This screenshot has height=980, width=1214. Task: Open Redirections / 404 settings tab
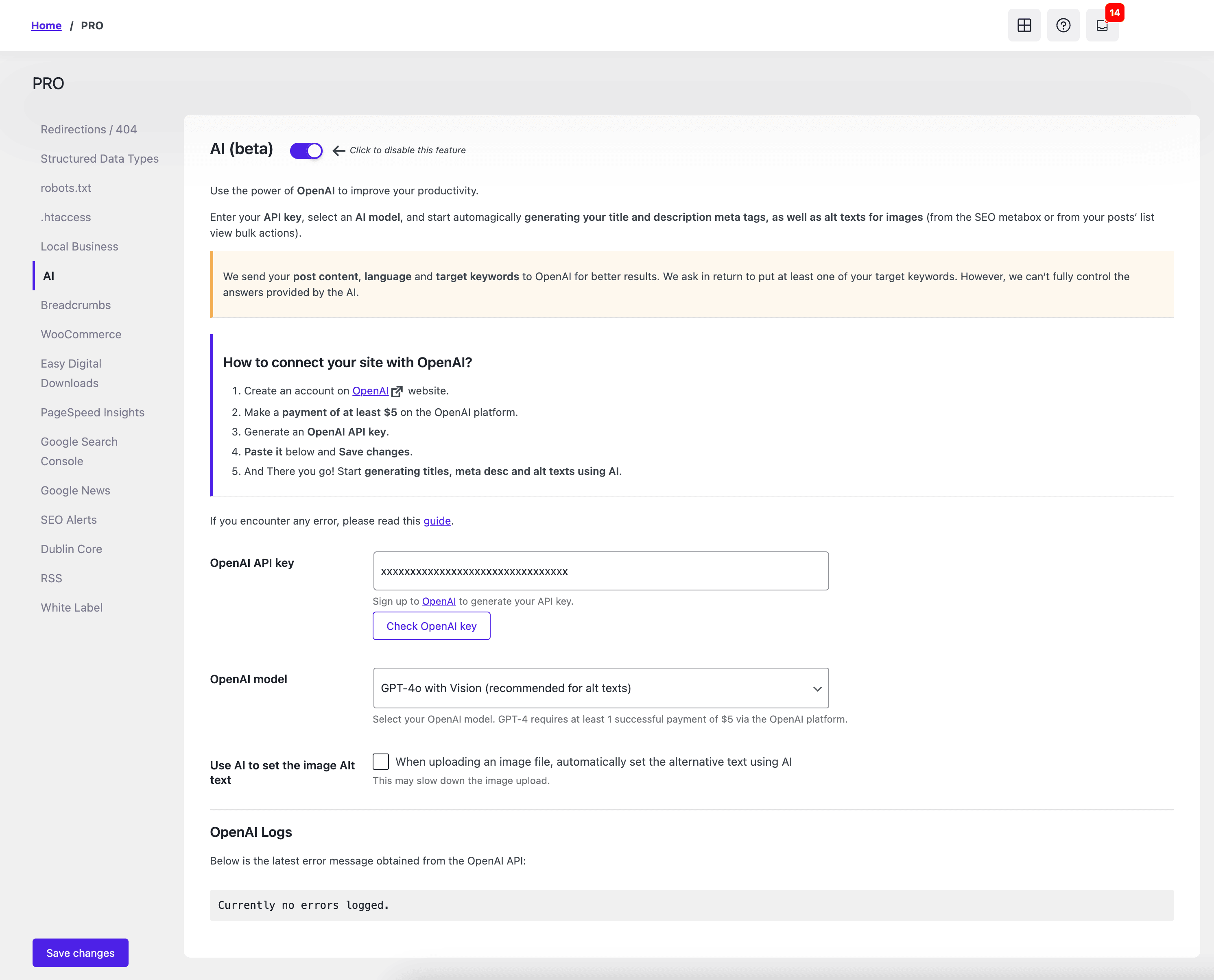pos(89,129)
